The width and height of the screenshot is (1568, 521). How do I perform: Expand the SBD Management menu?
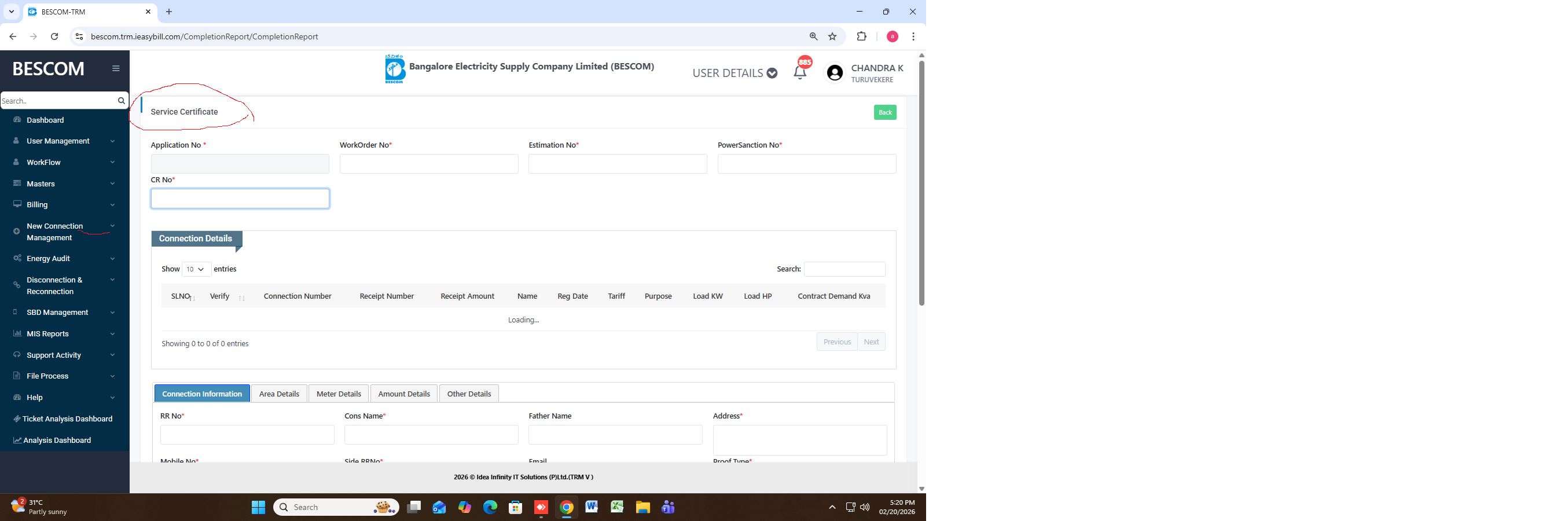pyautogui.click(x=64, y=312)
